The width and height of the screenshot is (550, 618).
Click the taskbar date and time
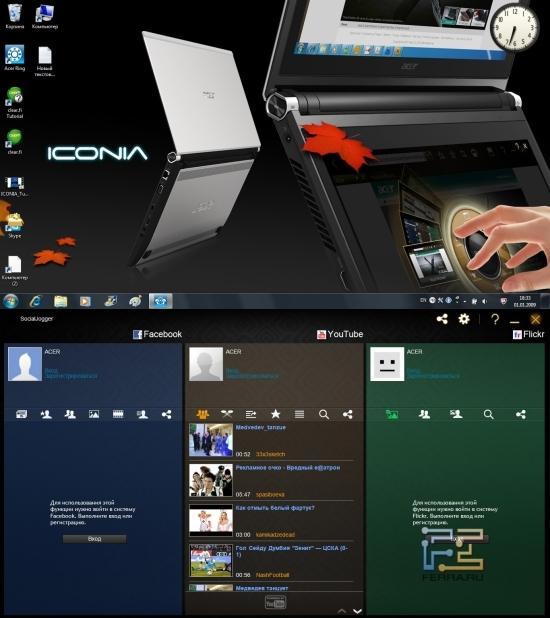pos(525,301)
